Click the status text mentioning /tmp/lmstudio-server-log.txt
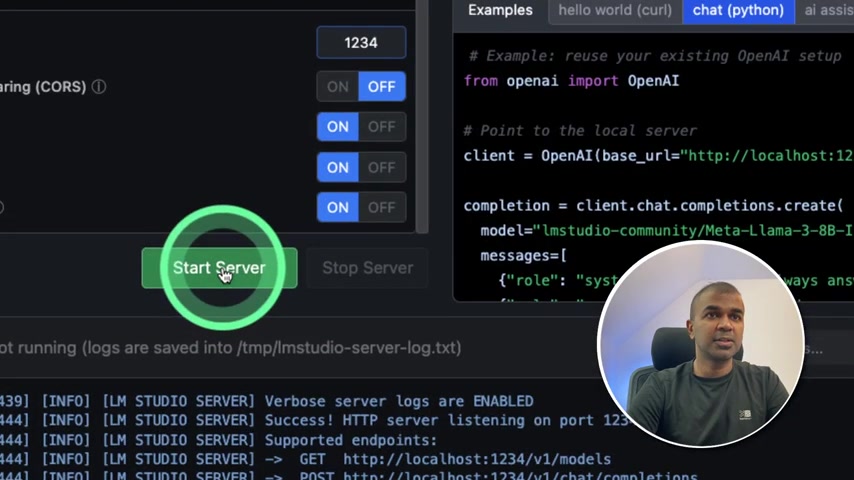This screenshot has height=480, width=854. pyautogui.click(x=231, y=348)
